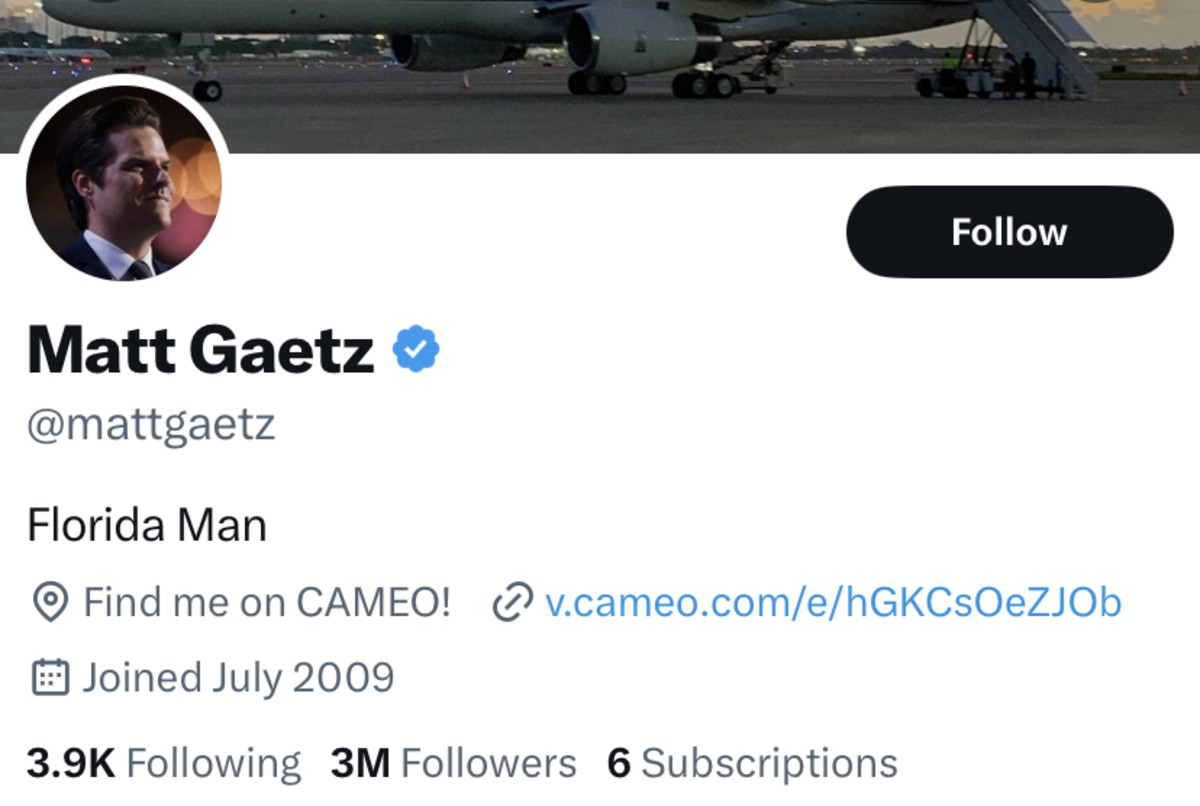Select the @mattgaetz username handle
The image size is (1200, 806).
149,424
